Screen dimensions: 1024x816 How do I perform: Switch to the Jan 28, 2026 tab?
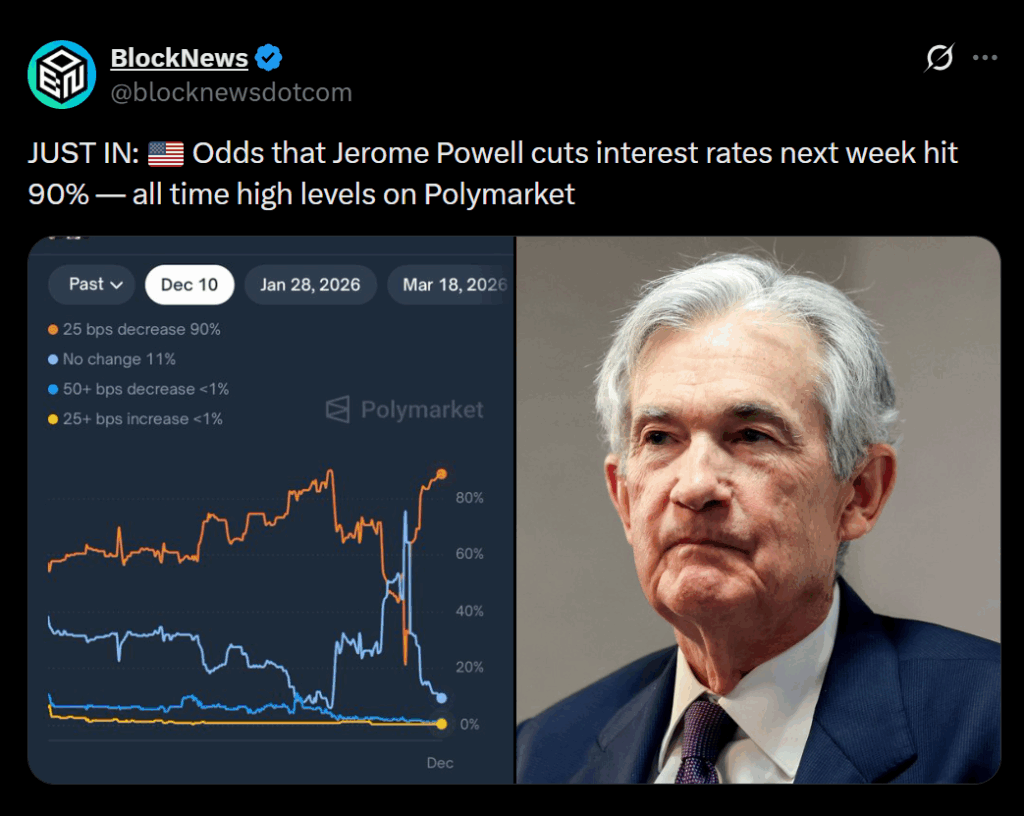point(310,285)
